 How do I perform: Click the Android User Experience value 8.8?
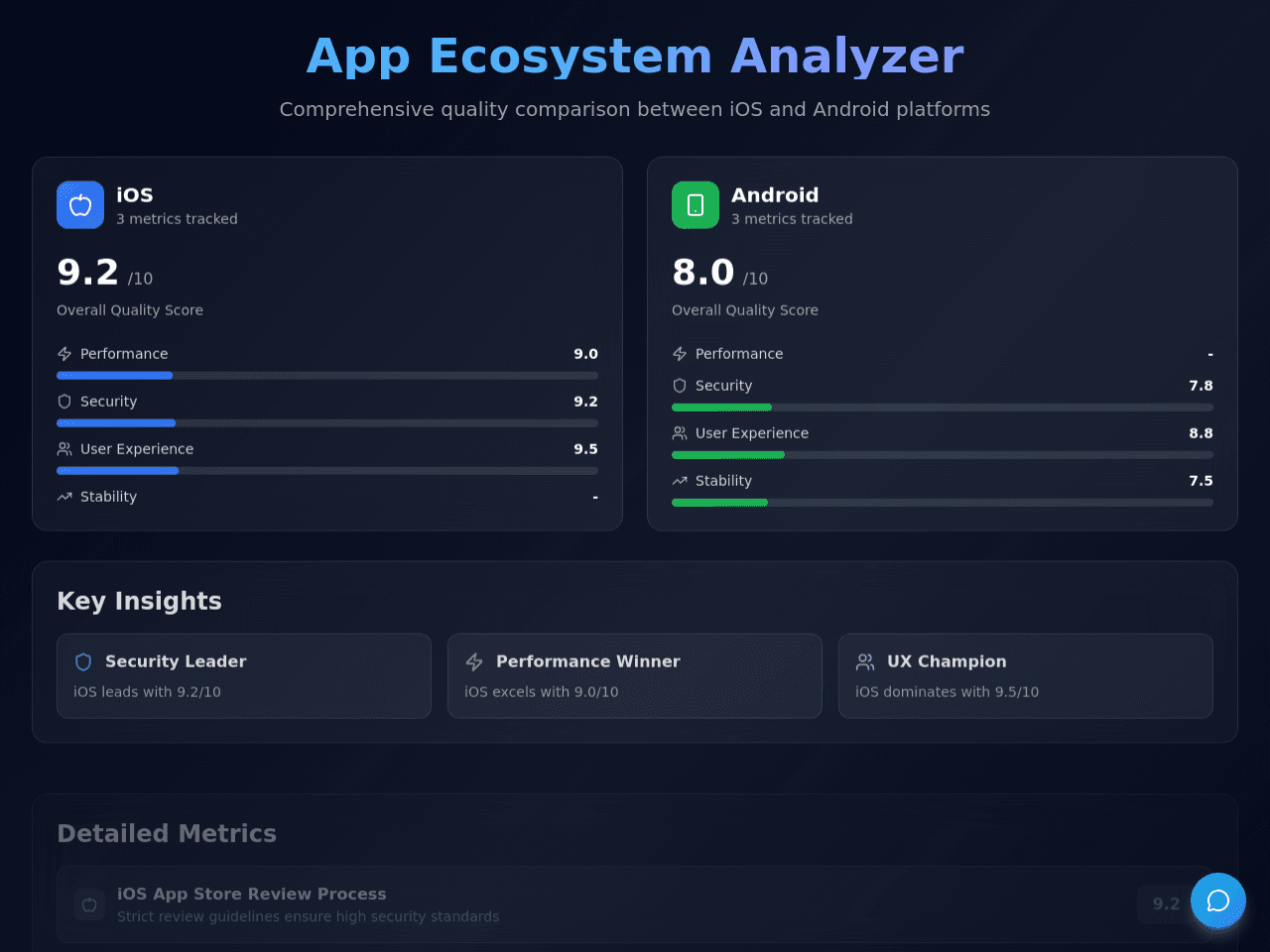[1201, 433]
